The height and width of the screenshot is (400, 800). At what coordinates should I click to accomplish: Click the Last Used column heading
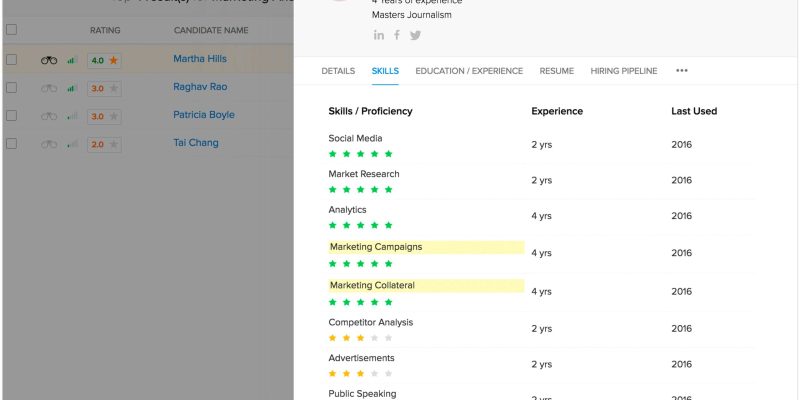pyautogui.click(x=694, y=111)
